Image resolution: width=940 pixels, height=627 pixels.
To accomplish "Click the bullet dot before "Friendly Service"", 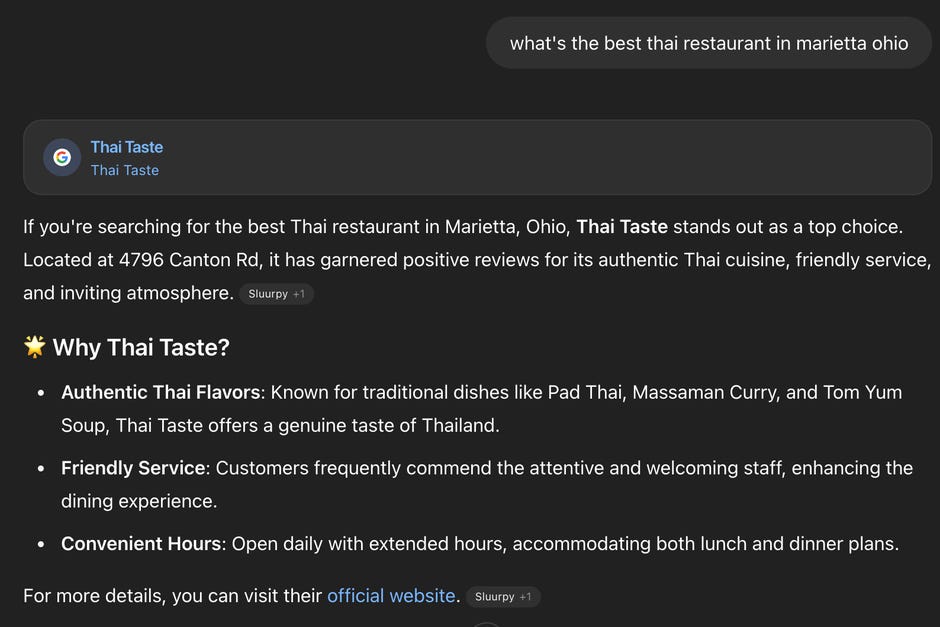I will coord(41,469).
